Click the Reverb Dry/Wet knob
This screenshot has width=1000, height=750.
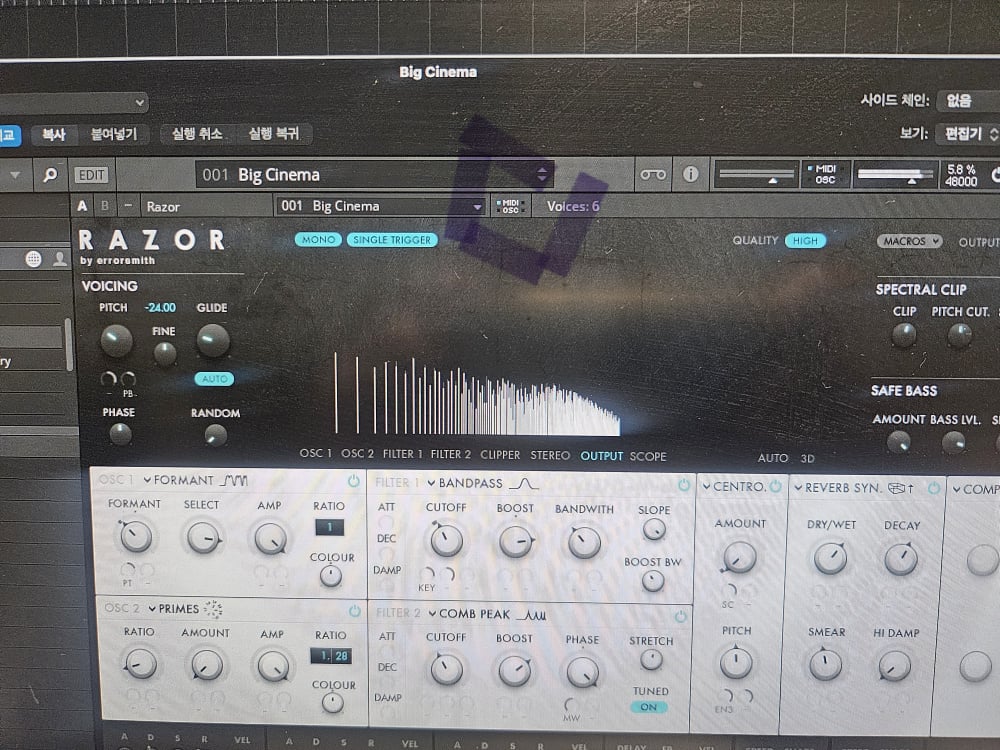point(830,558)
